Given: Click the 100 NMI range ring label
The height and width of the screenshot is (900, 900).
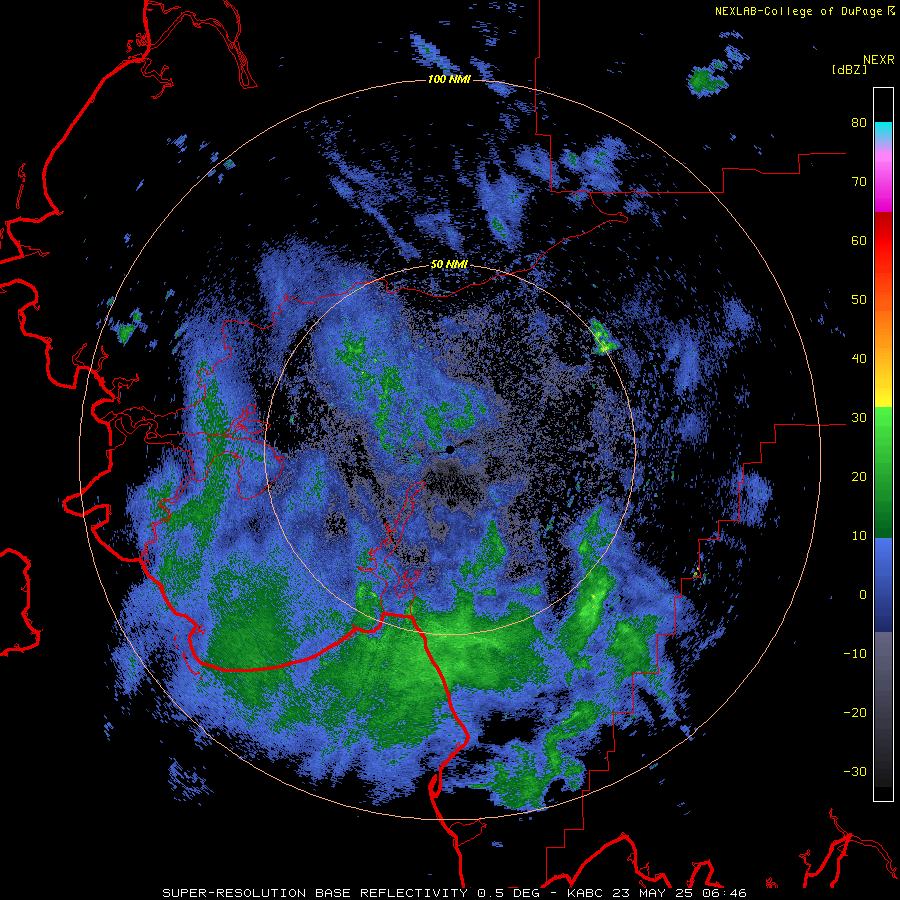Looking at the screenshot, I should pyautogui.click(x=449, y=79).
